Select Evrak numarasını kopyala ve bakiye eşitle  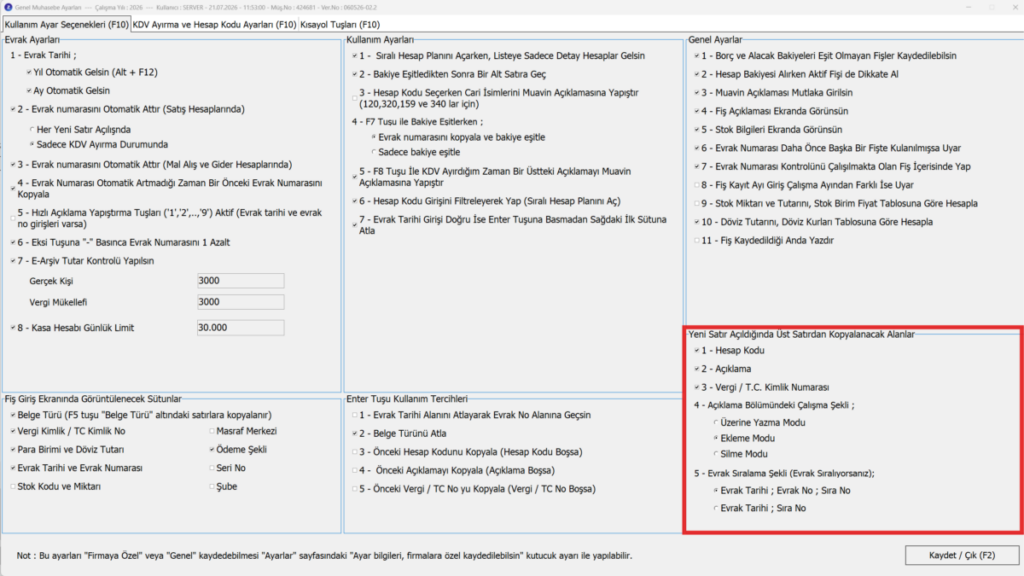pos(374,137)
